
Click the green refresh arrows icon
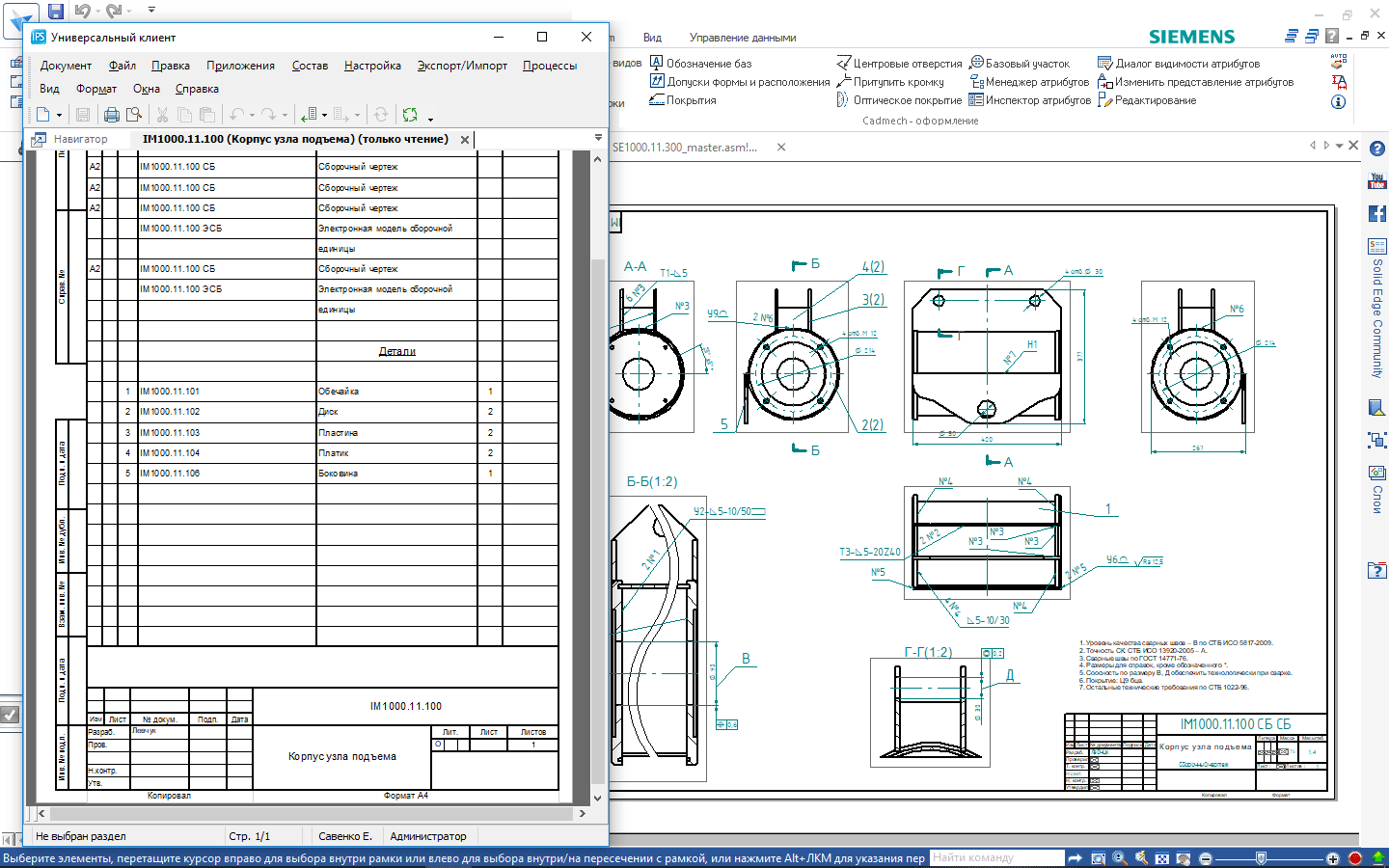coord(410,115)
